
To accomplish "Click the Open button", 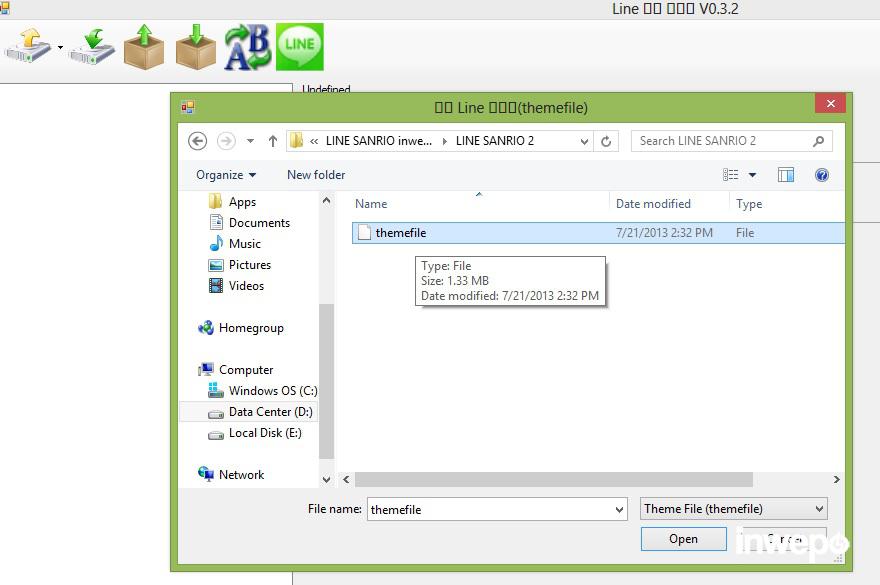I will [x=684, y=539].
